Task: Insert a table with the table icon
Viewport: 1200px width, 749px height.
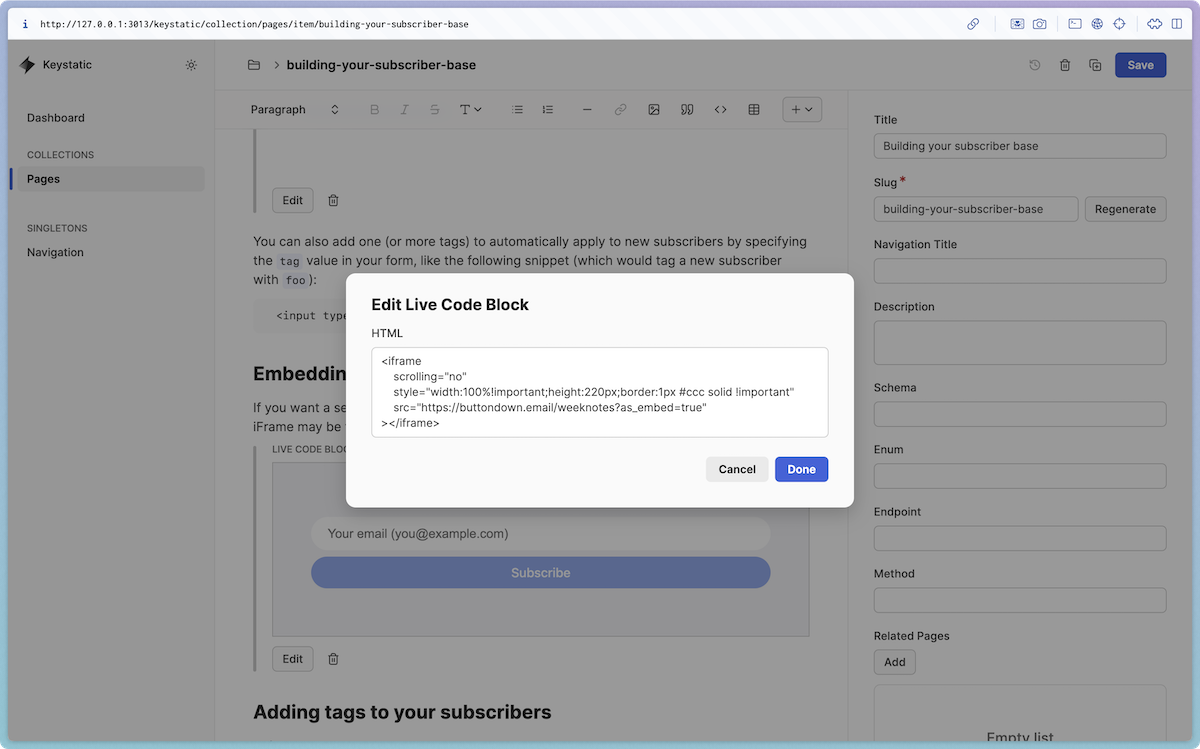Action: [754, 109]
